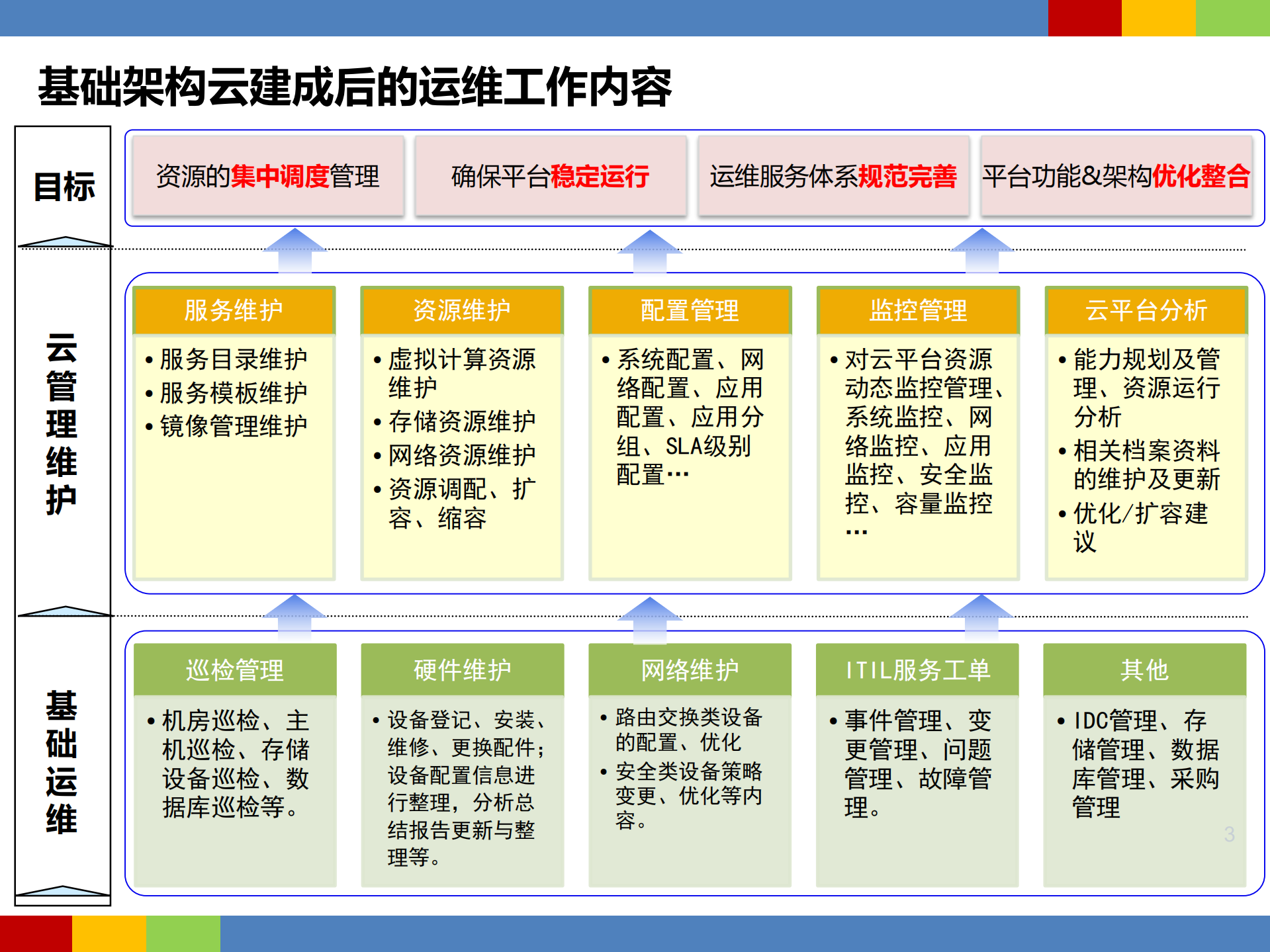The width and height of the screenshot is (1270, 952).
Task: Click the 确保平台稳定运行 goal box
Action: (550, 175)
